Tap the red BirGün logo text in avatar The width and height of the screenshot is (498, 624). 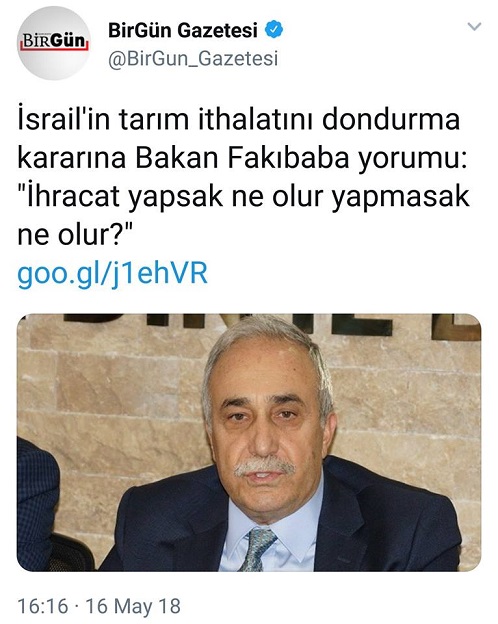pos(54,41)
